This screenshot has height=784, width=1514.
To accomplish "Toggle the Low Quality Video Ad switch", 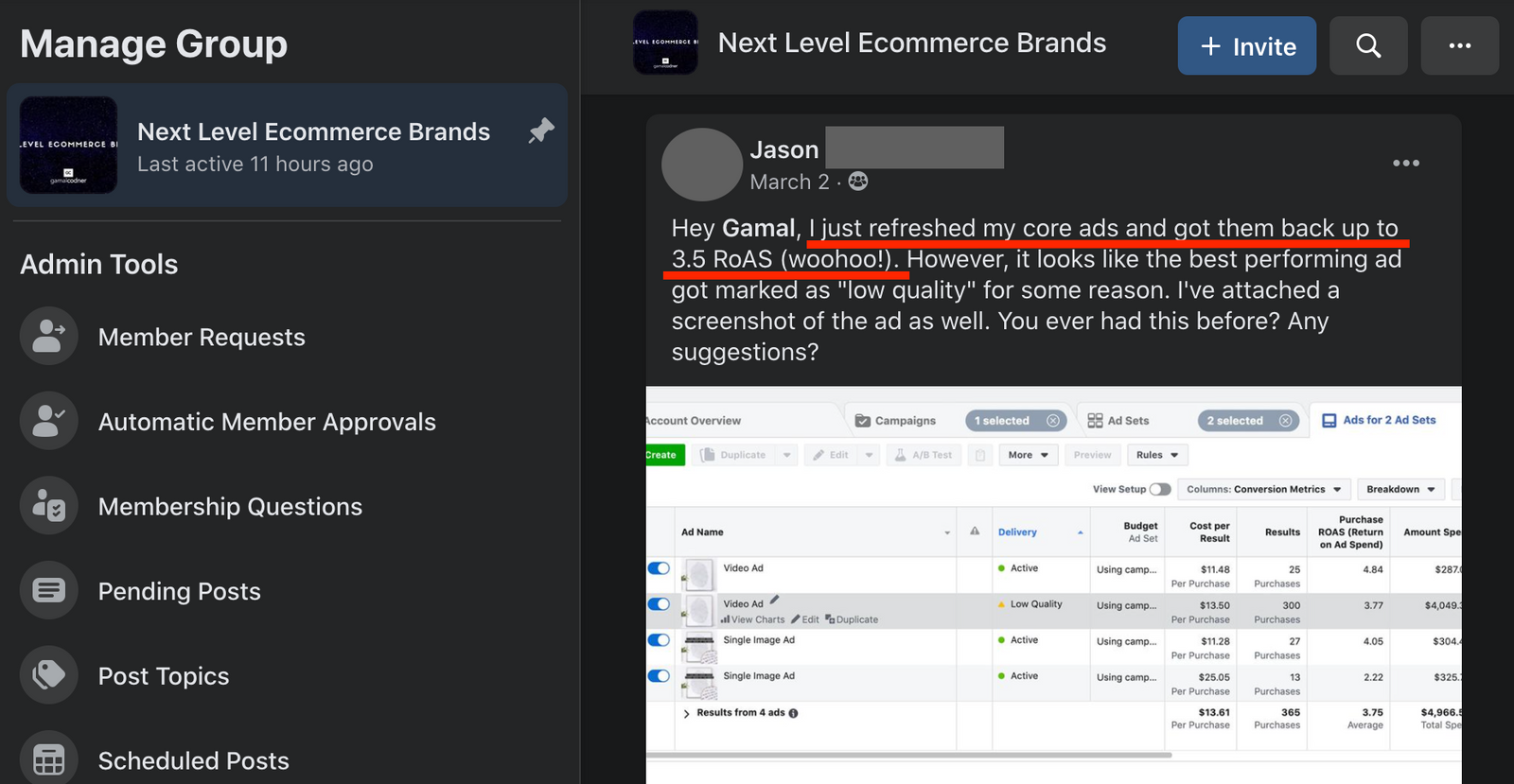I will pos(659,604).
